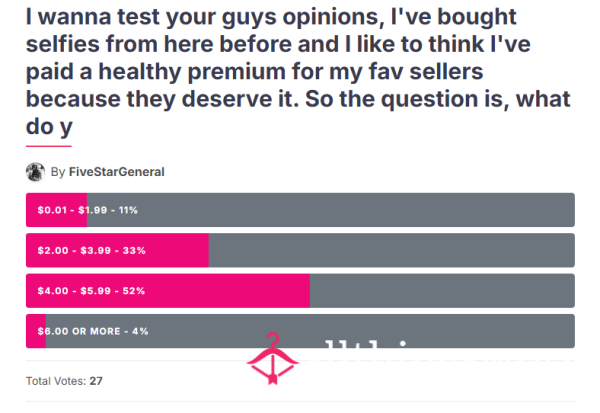Click the small pink sliver of 4% bar
Viewport: 600px width, 413px height.
[x=36, y=331]
